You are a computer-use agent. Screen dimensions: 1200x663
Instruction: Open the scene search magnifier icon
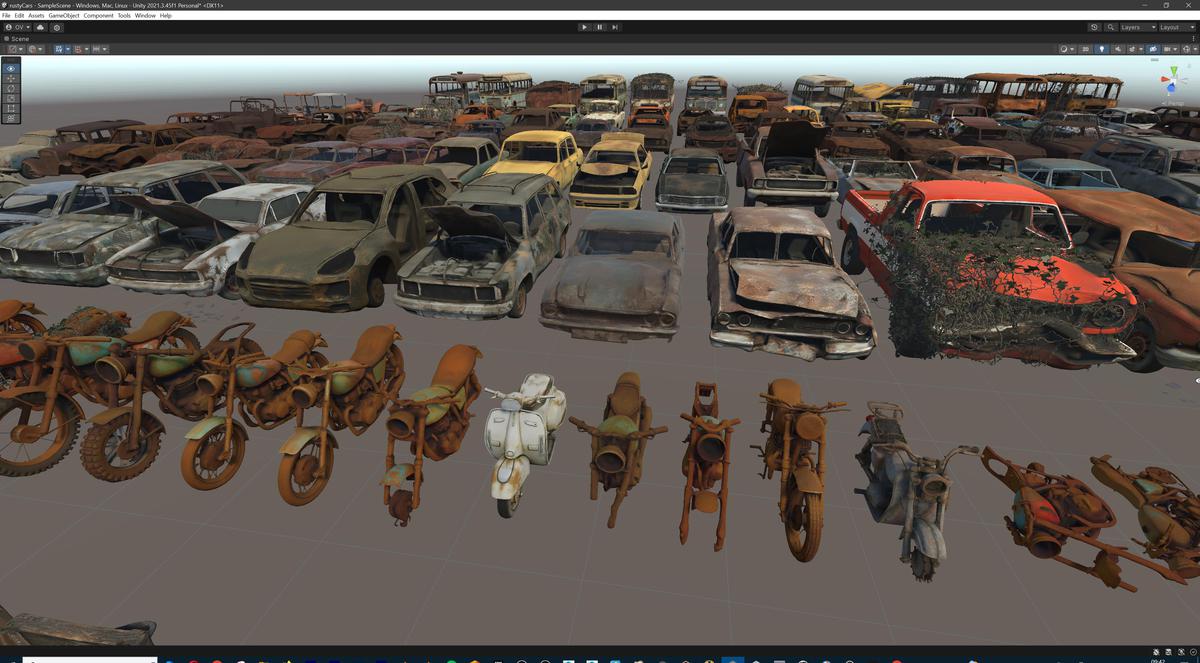pos(1111,27)
